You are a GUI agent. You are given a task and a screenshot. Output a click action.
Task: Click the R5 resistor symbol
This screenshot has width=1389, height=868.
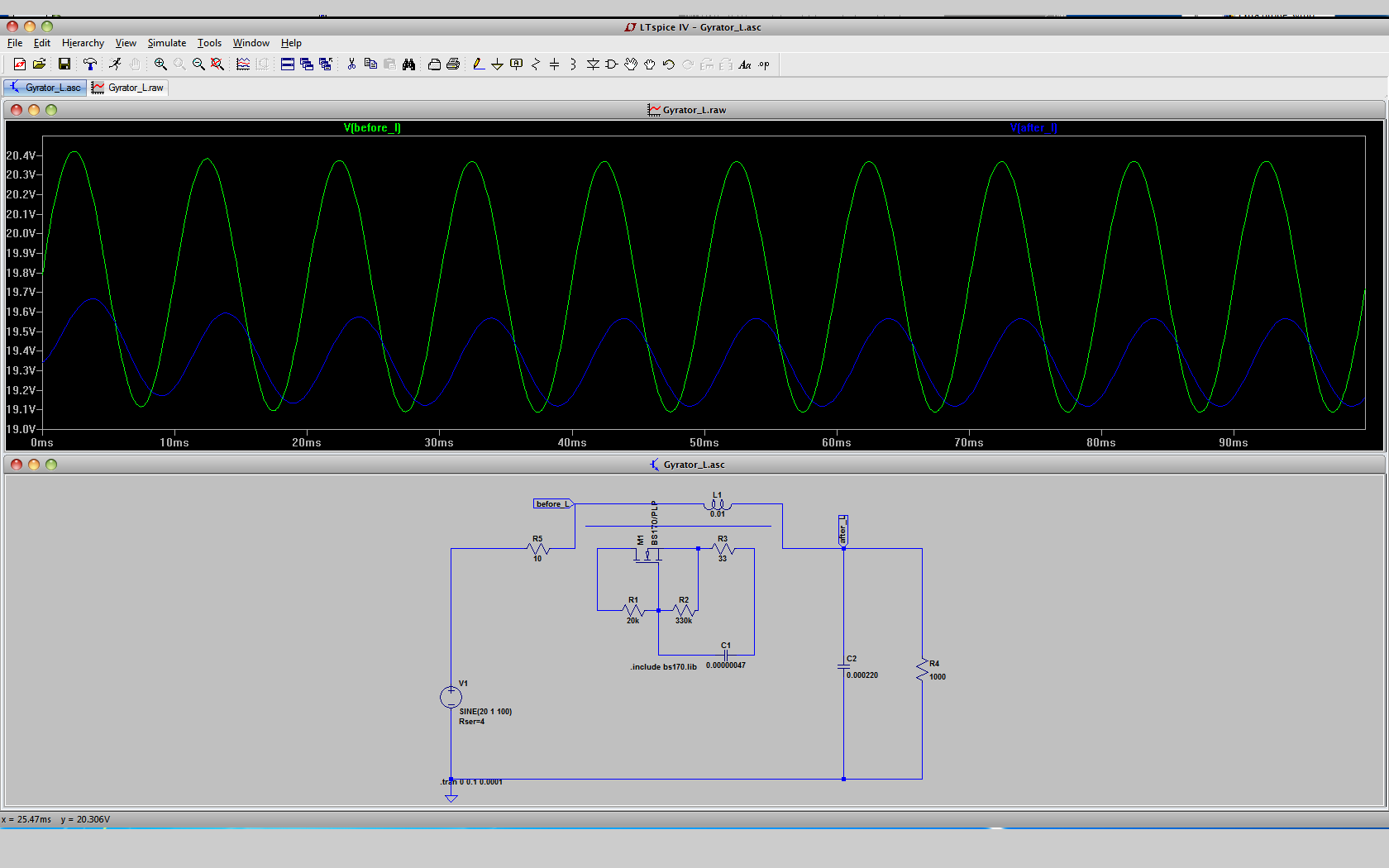(x=537, y=549)
